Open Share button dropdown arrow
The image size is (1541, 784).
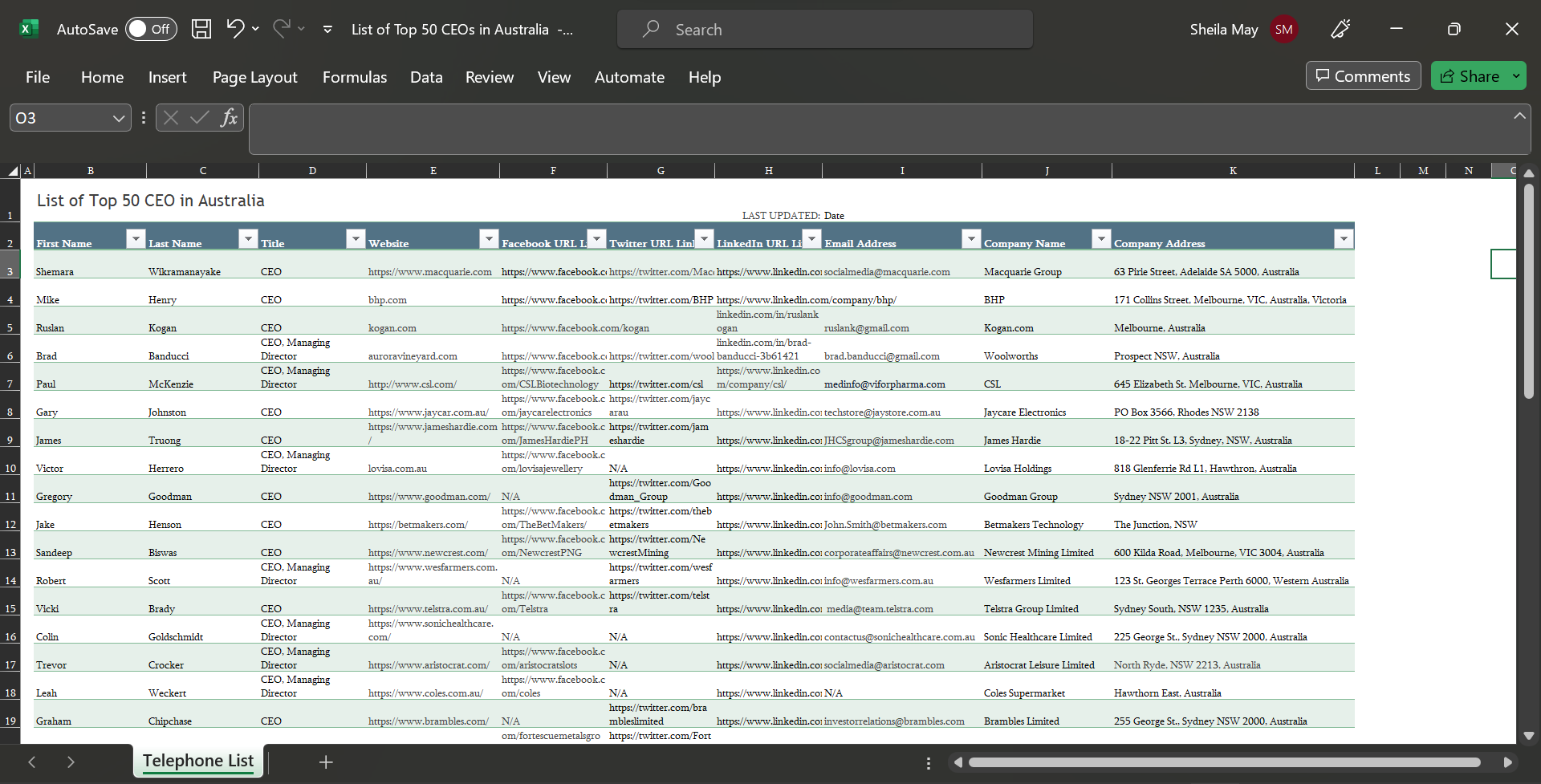1516,76
